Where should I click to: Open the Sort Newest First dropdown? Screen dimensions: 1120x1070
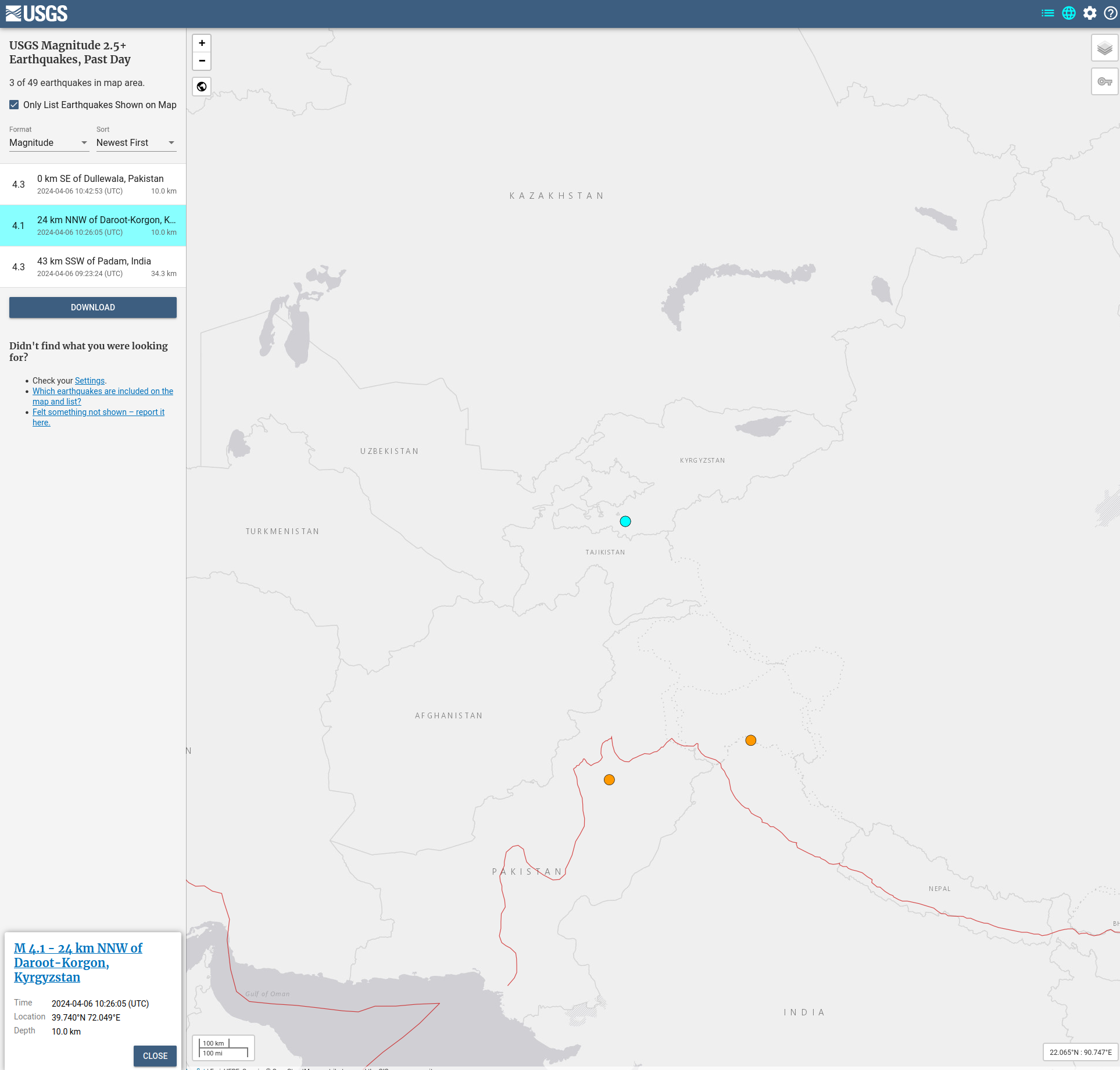[x=136, y=143]
